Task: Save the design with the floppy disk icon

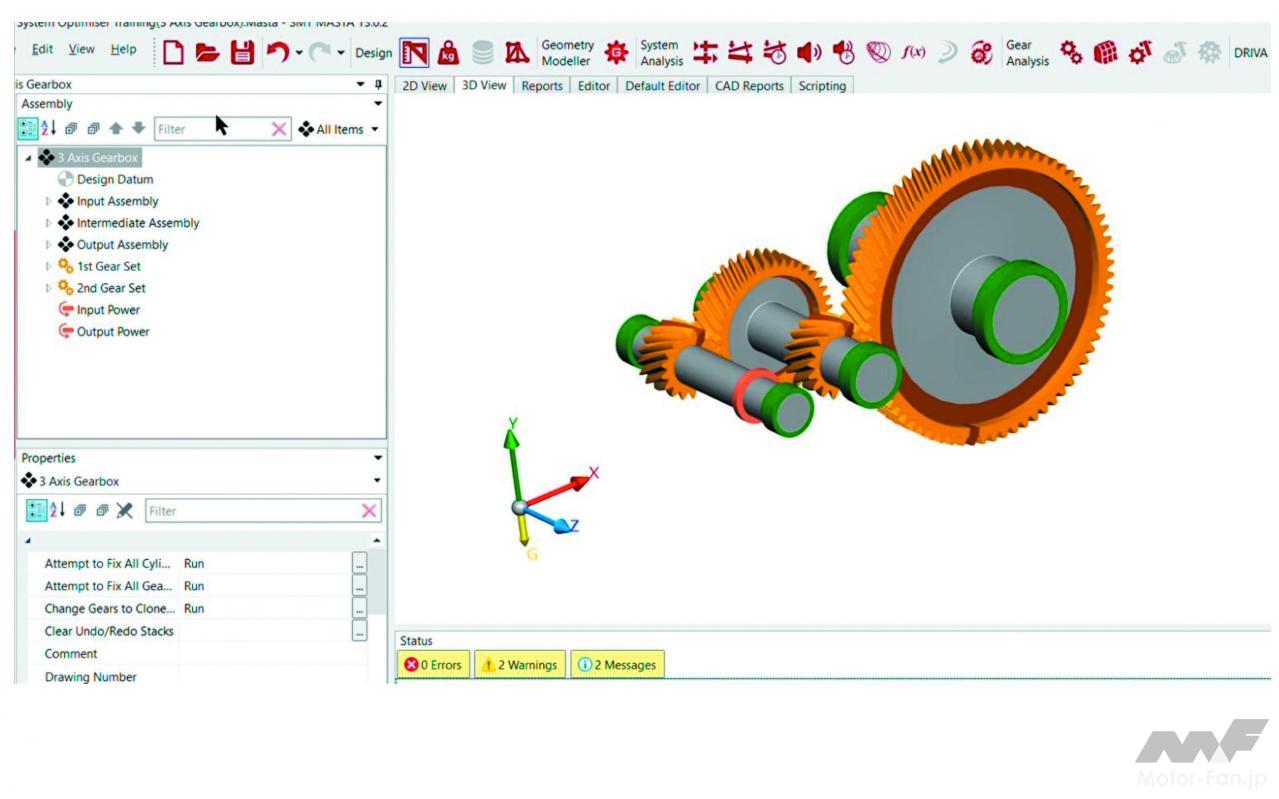Action: 242,53
